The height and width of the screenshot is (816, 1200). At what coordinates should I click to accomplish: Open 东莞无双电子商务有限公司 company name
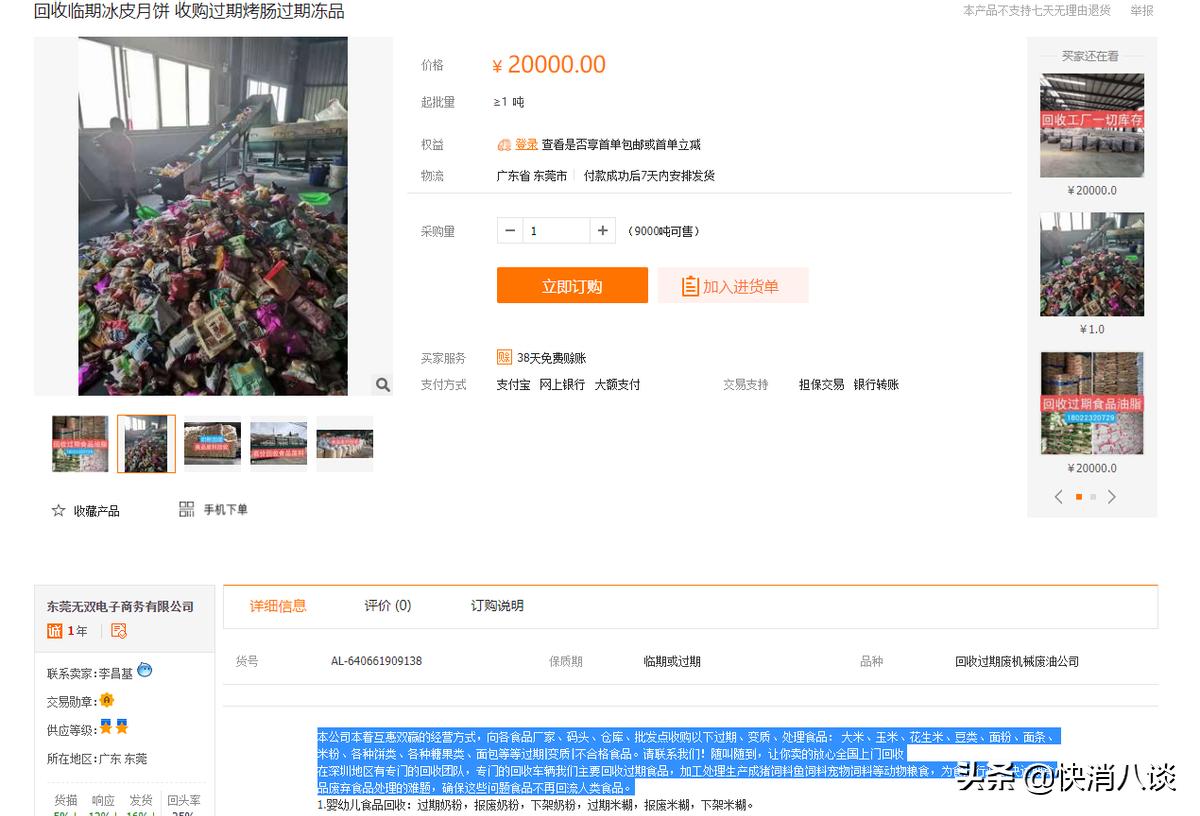point(120,607)
